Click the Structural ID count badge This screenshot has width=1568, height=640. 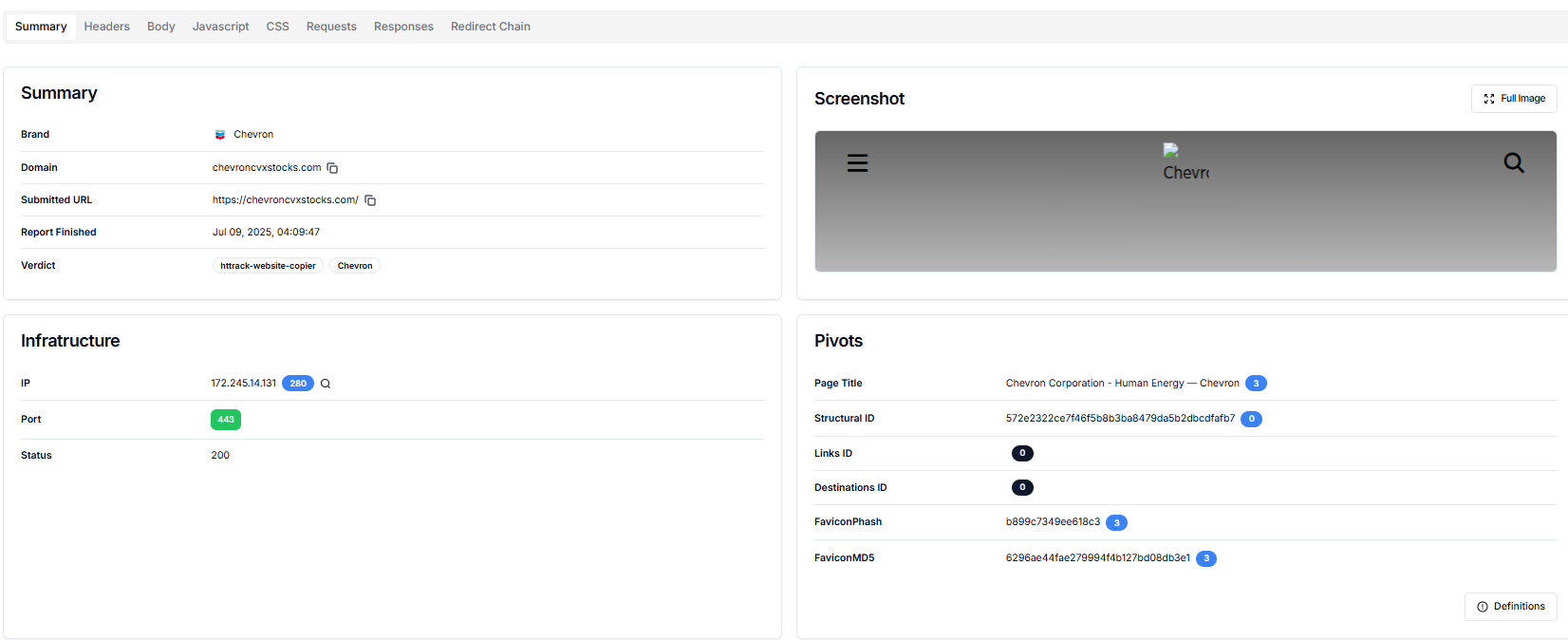coord(1251,419)
